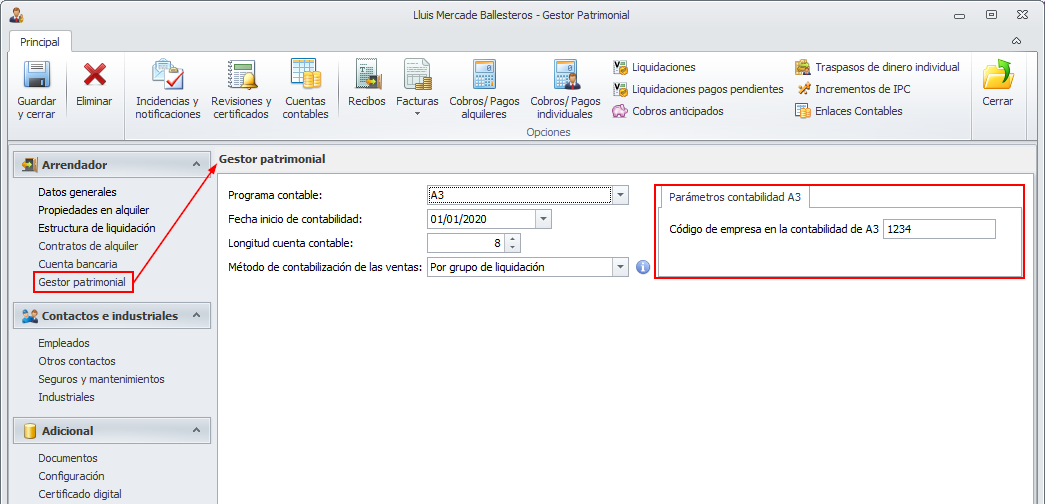Click the Longitud cuenta contable number field
Image resolution: width=1045 pixels, height=504 pixels.
pos(466,243)
